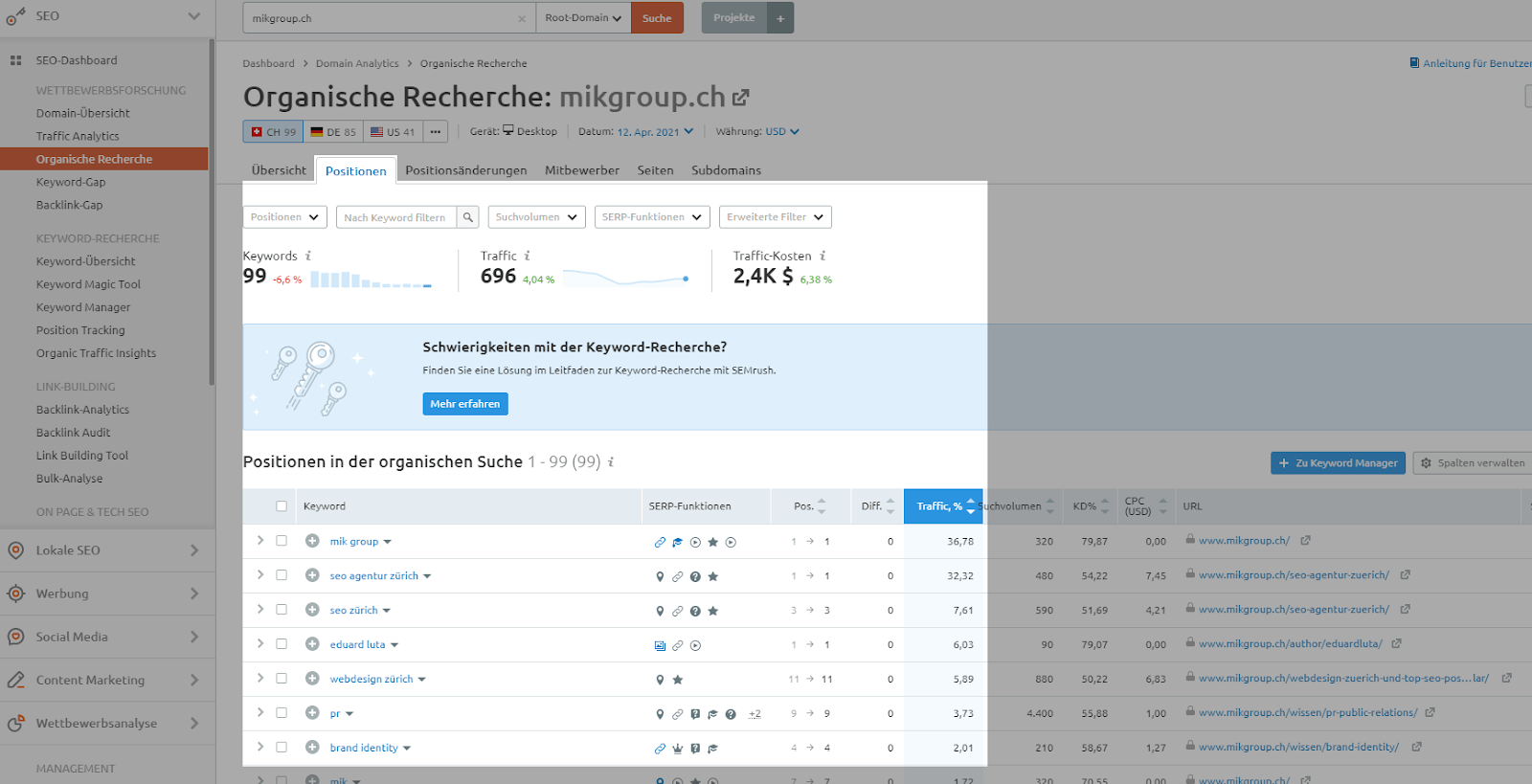Open the Root-Domain dropdown
Image resolution: width=1532 pixels, height=784 pixels.
(x=583, y=18)
